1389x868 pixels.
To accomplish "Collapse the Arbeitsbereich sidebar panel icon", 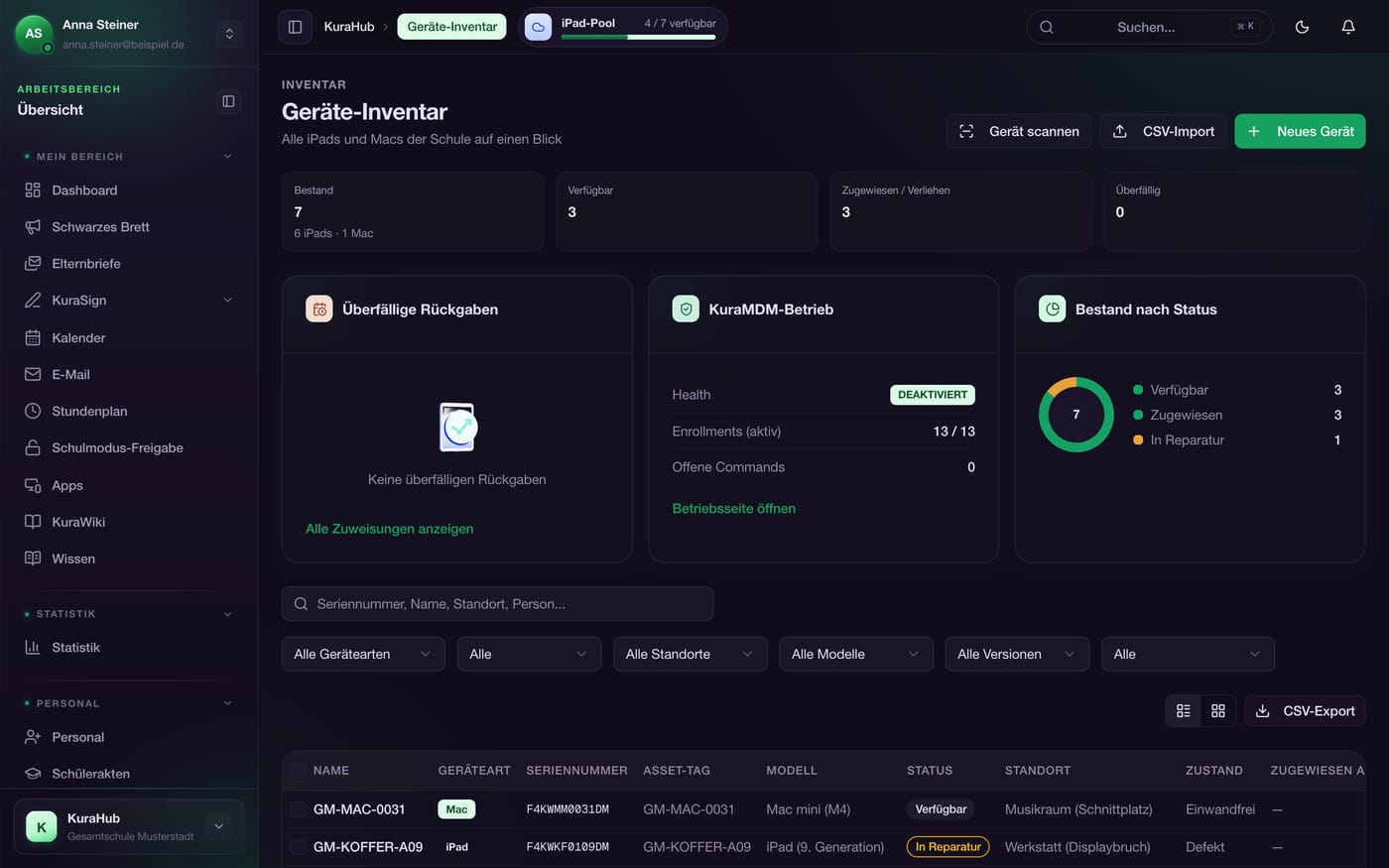I will click(x=228, y=101).
